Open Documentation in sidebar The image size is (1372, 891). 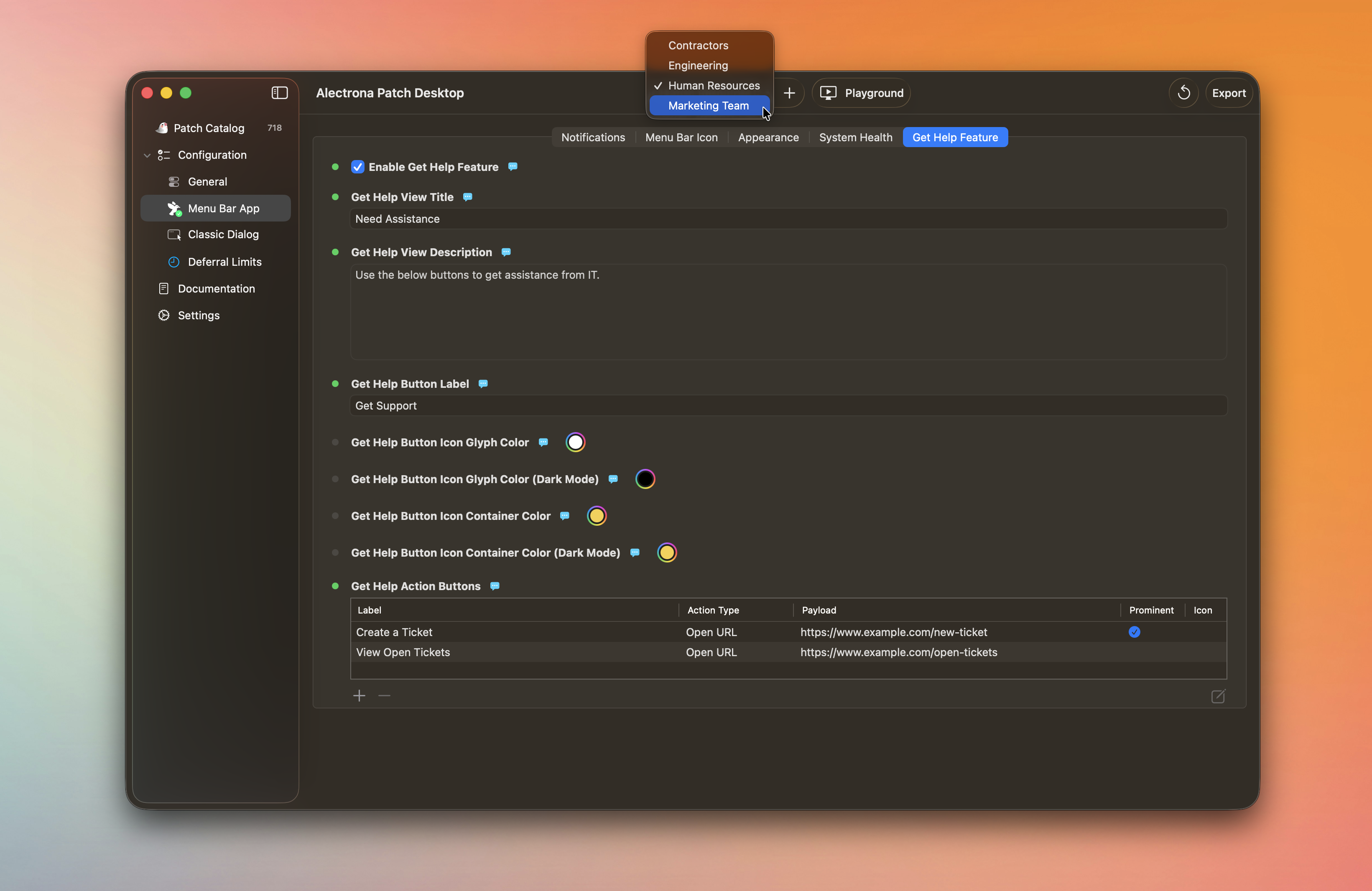(216, 289)
